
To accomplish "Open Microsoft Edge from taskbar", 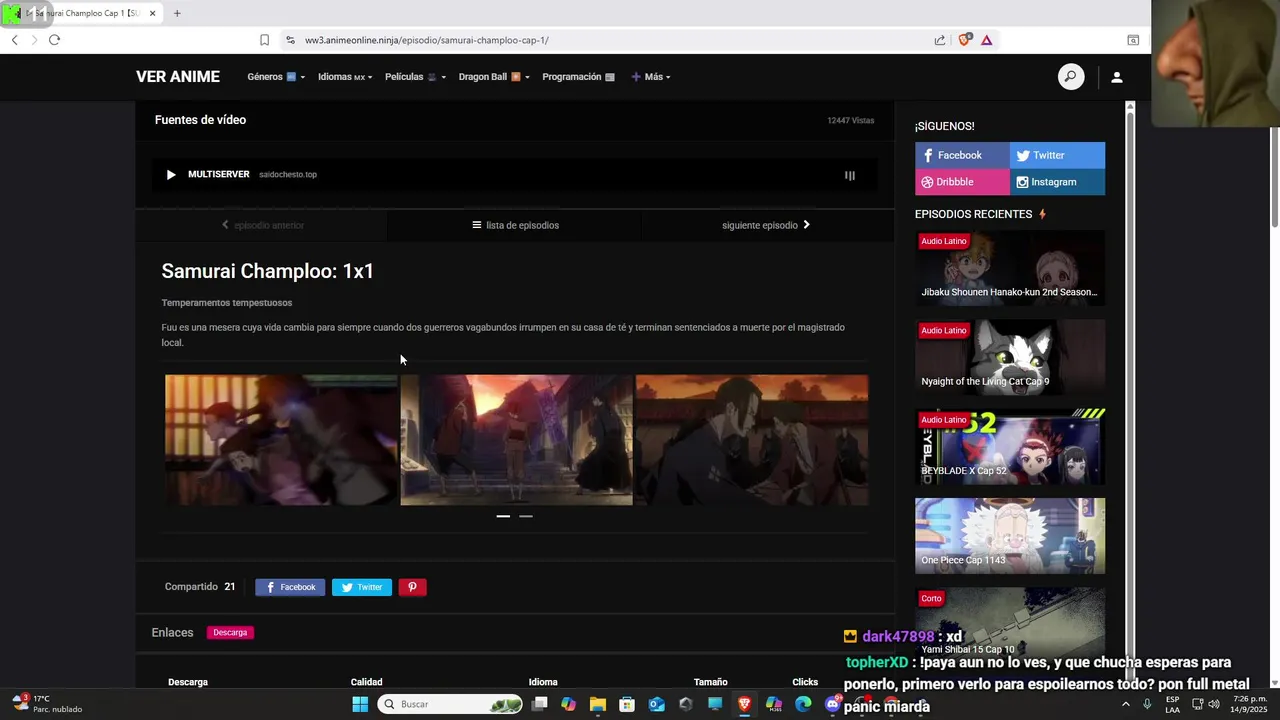I will pos(803,704).
